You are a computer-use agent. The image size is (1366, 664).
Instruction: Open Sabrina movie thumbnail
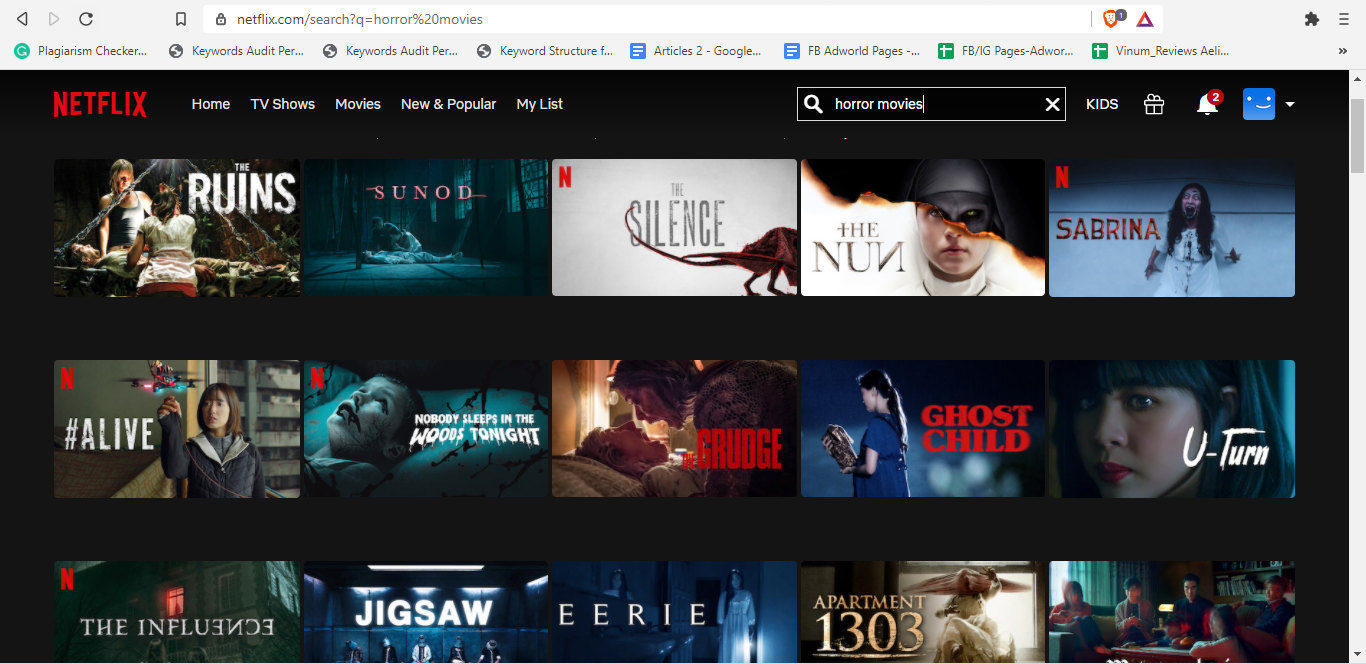point(1172,228)
